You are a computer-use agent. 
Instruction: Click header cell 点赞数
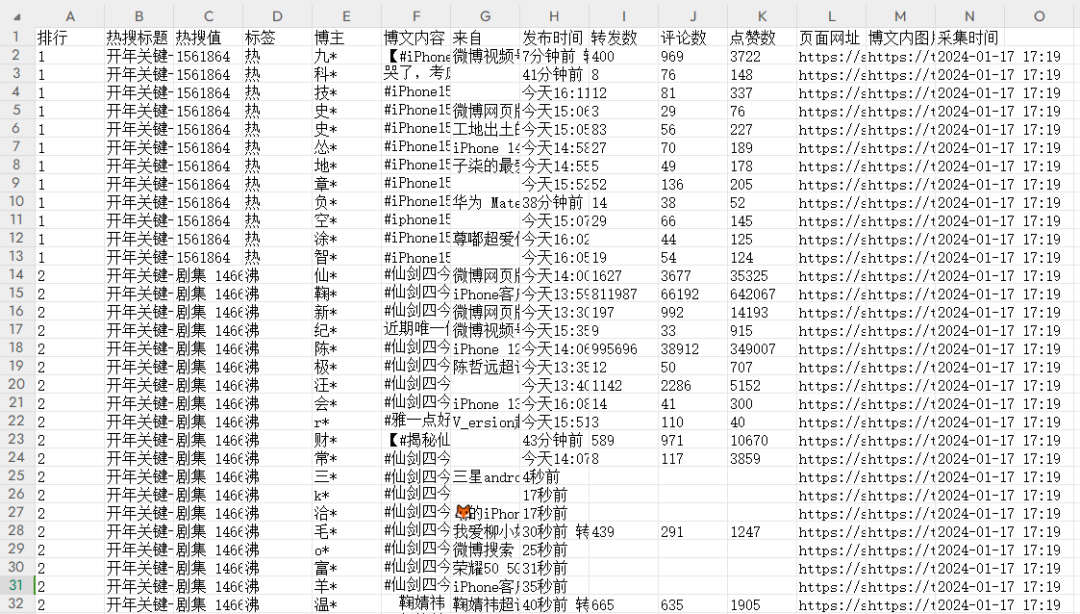[x=762, y=37]
